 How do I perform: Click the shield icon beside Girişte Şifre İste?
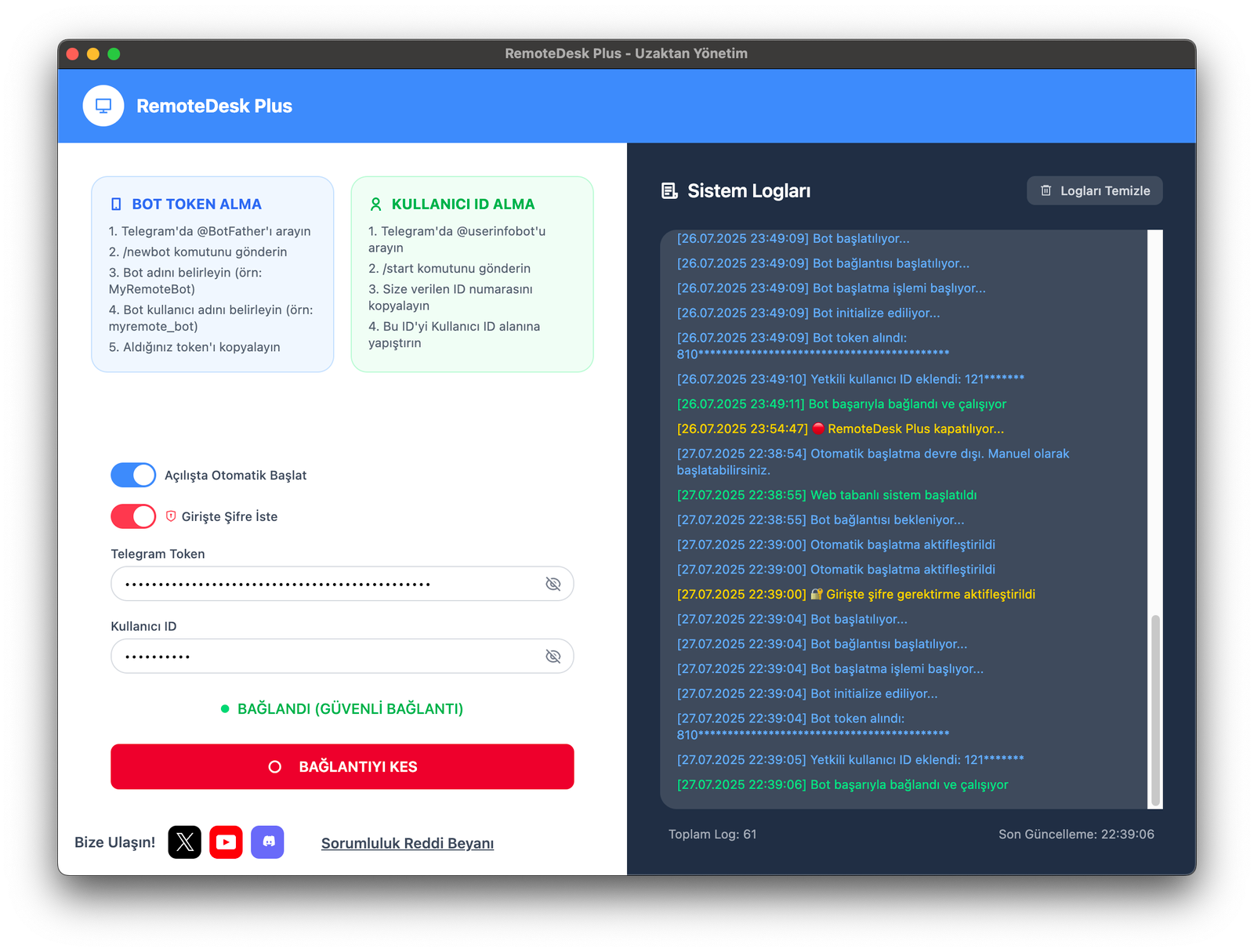click(x=171, y=516)
